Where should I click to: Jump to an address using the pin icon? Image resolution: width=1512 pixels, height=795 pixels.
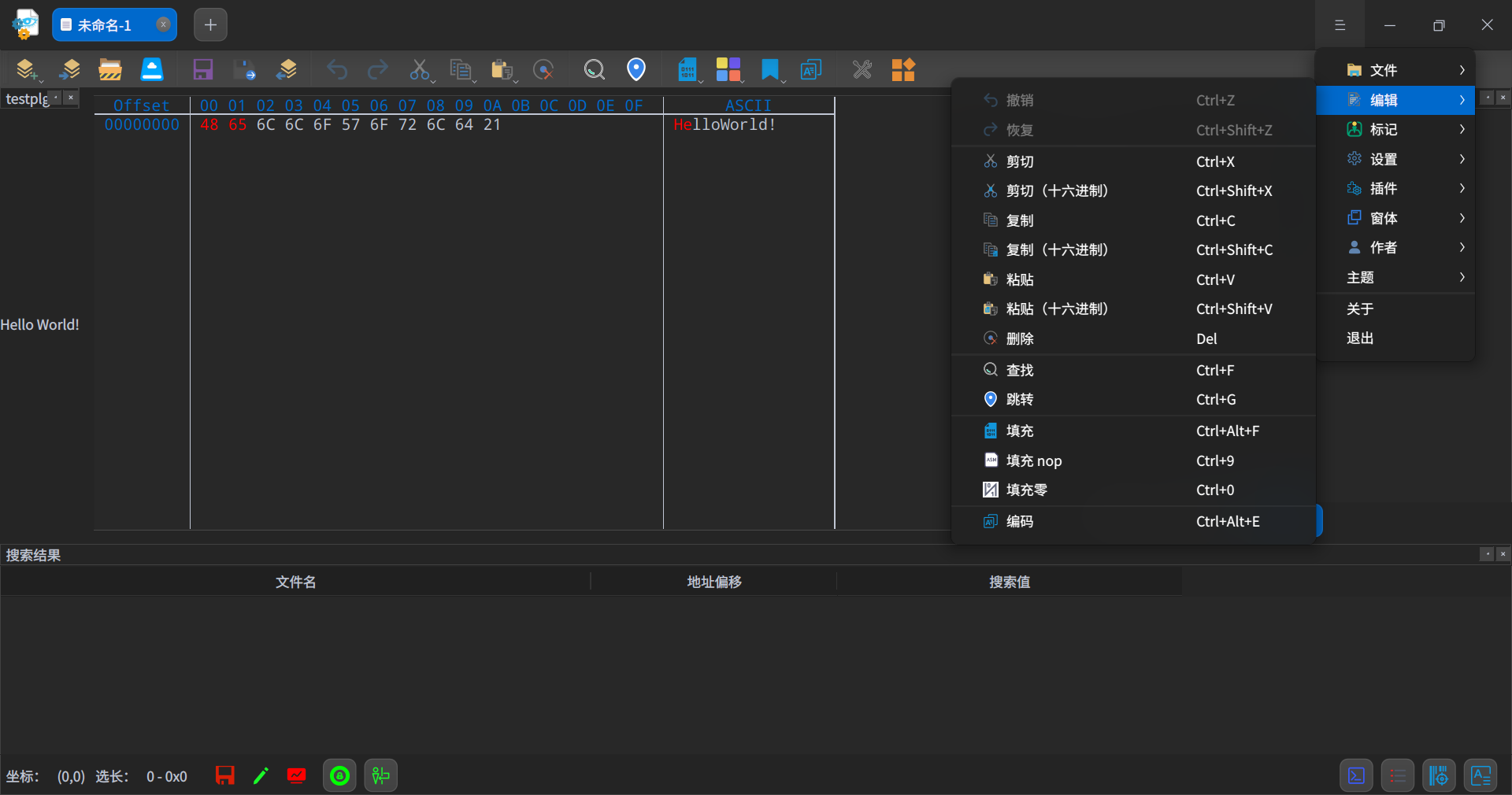coord(636,69)
